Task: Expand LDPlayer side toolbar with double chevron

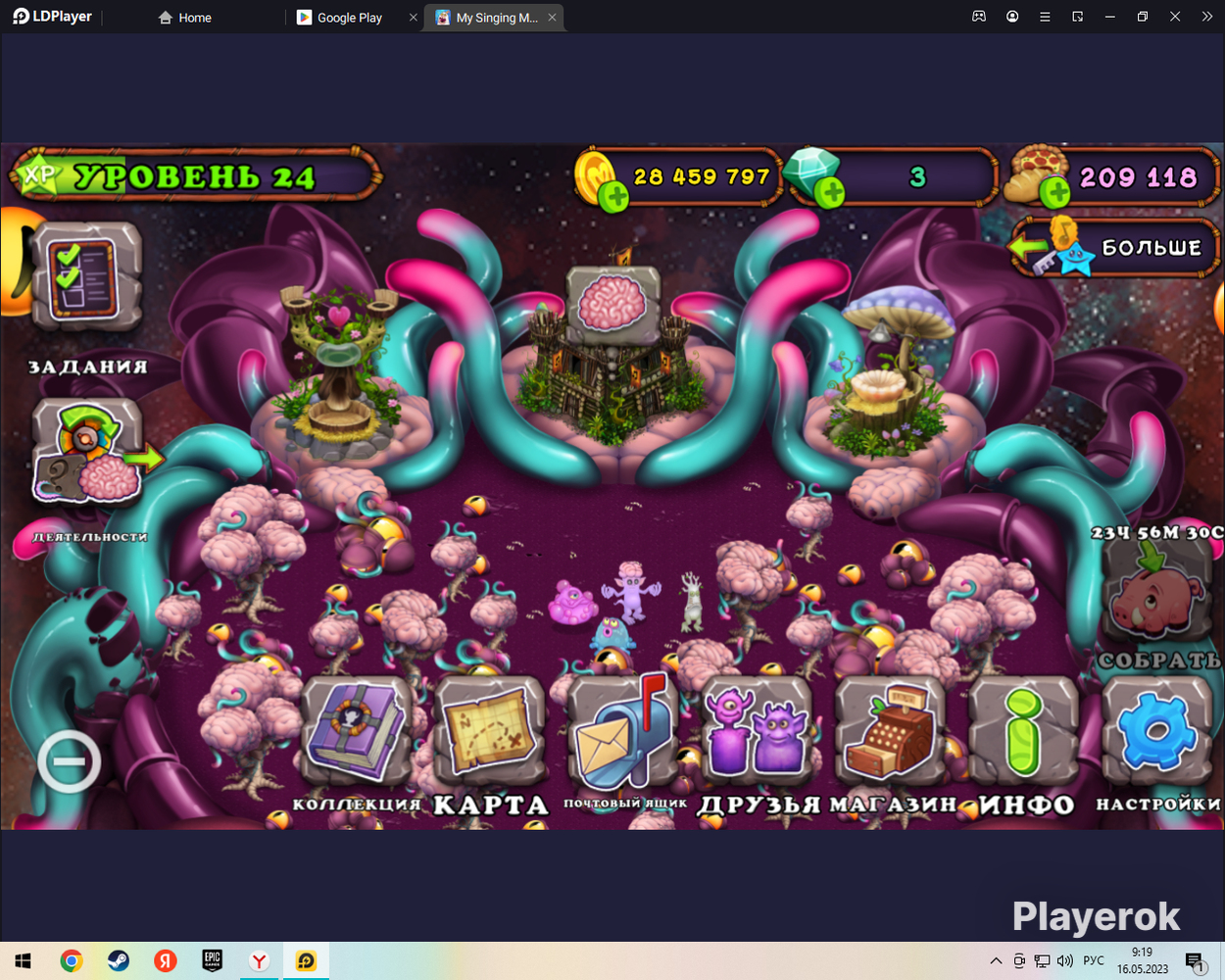Action: pyautogui.click(x=1207, y=17)
